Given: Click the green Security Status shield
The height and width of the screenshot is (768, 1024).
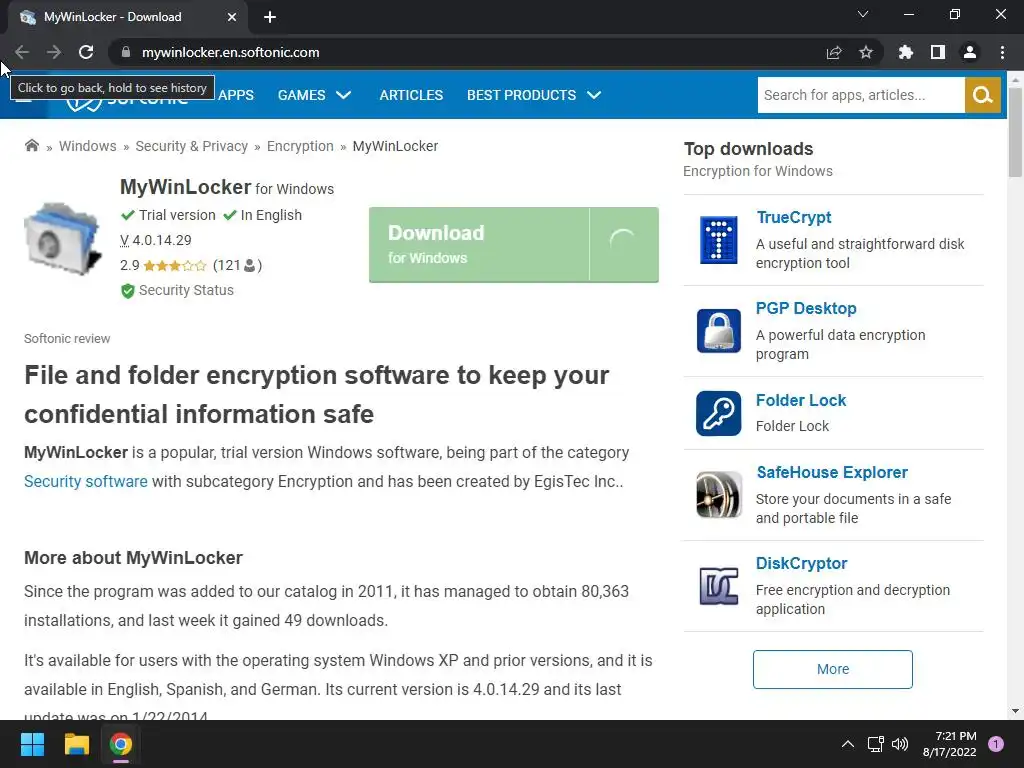Looking at the screenshot, I should 128,291.
